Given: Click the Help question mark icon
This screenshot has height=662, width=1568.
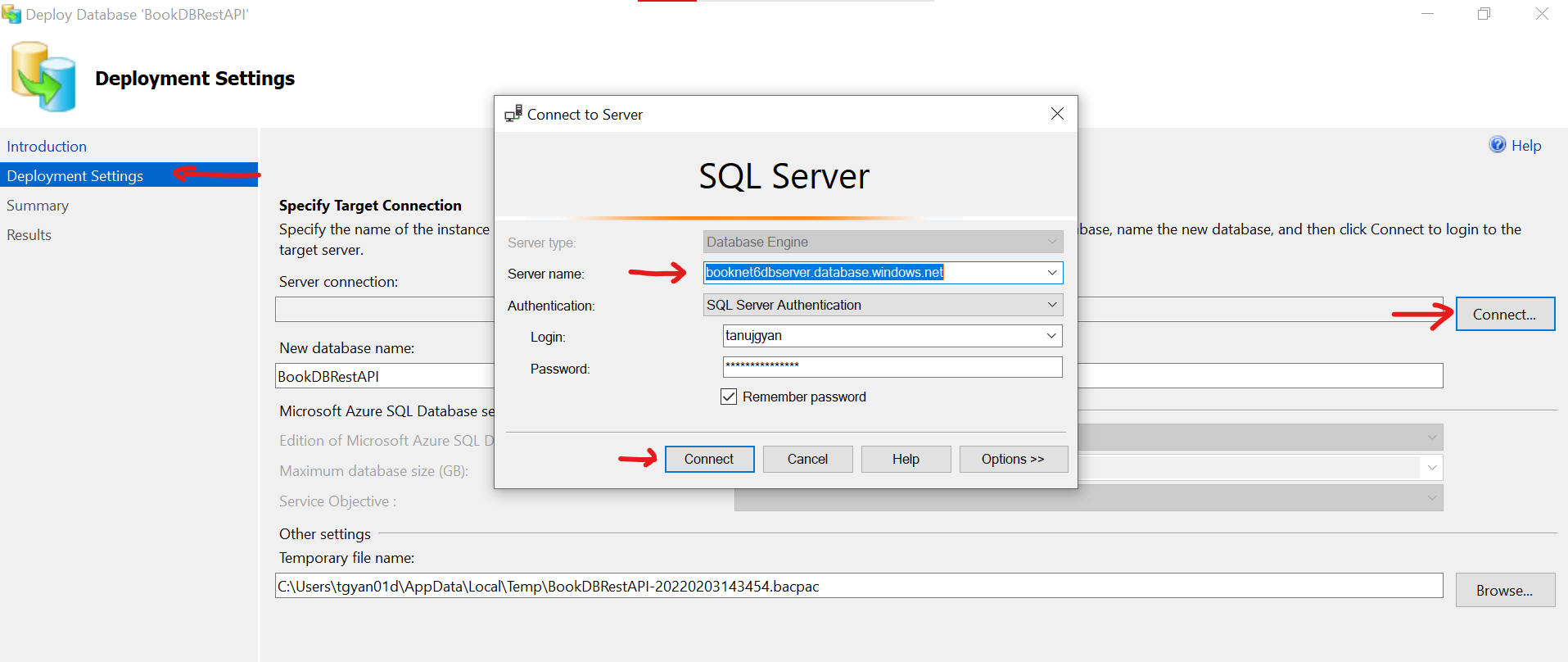Looking at the screenshot, I should coord(1497,145).
